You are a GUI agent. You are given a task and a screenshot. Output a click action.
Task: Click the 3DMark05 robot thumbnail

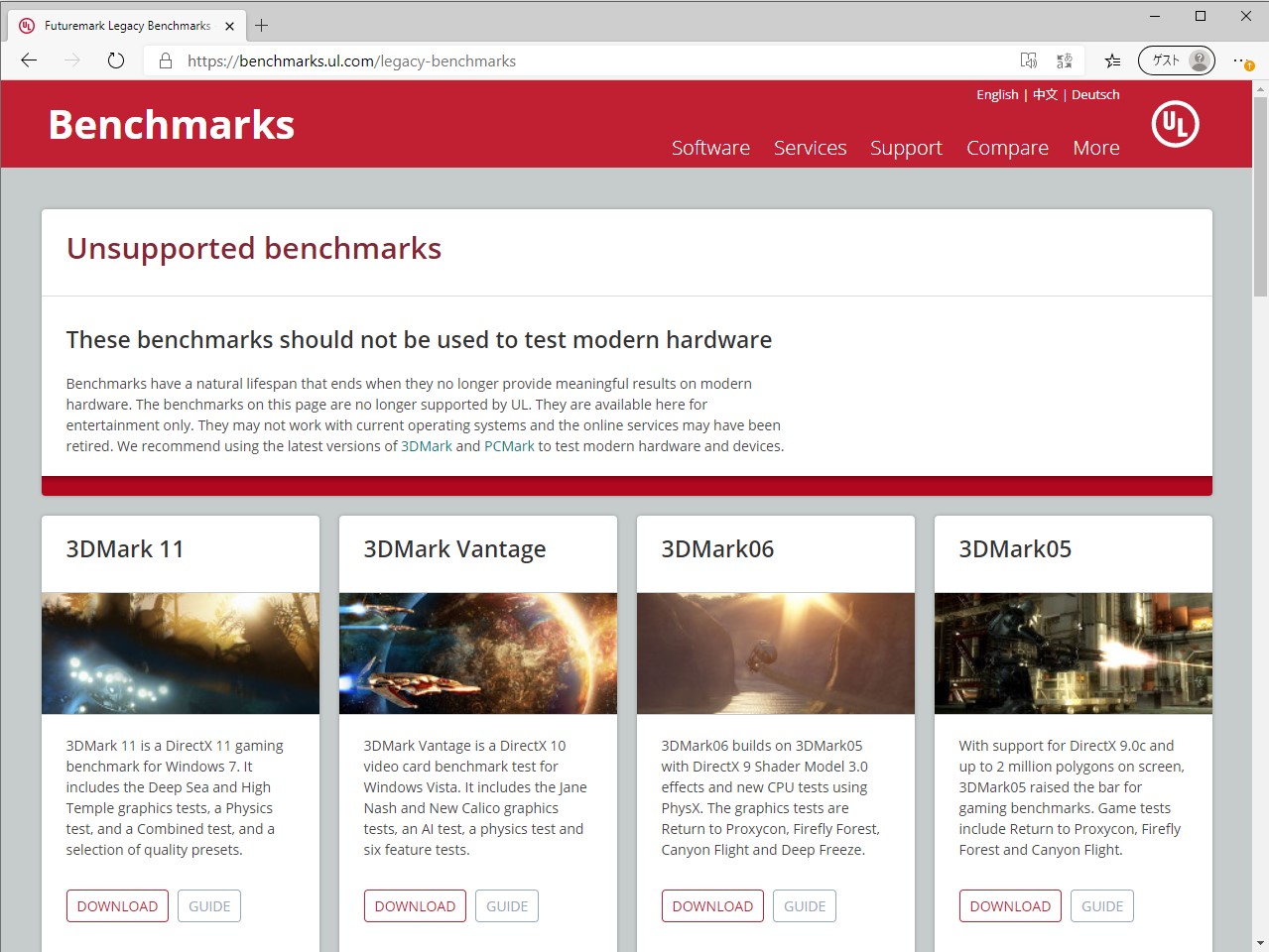[x=1074, y=654]
